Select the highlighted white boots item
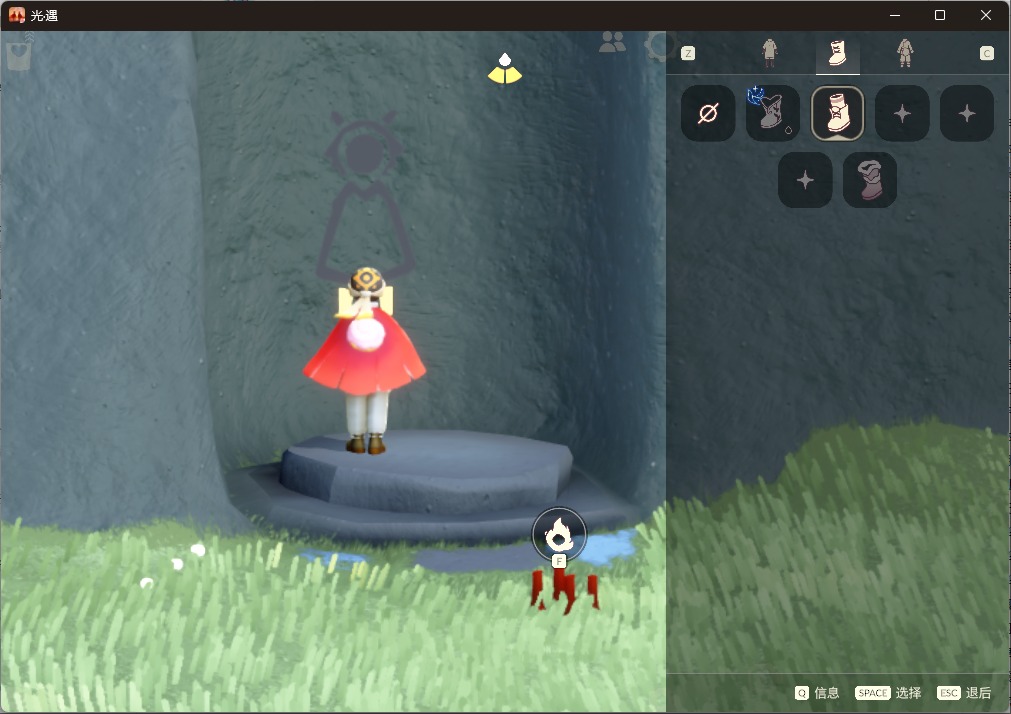 tap(838, 114)
